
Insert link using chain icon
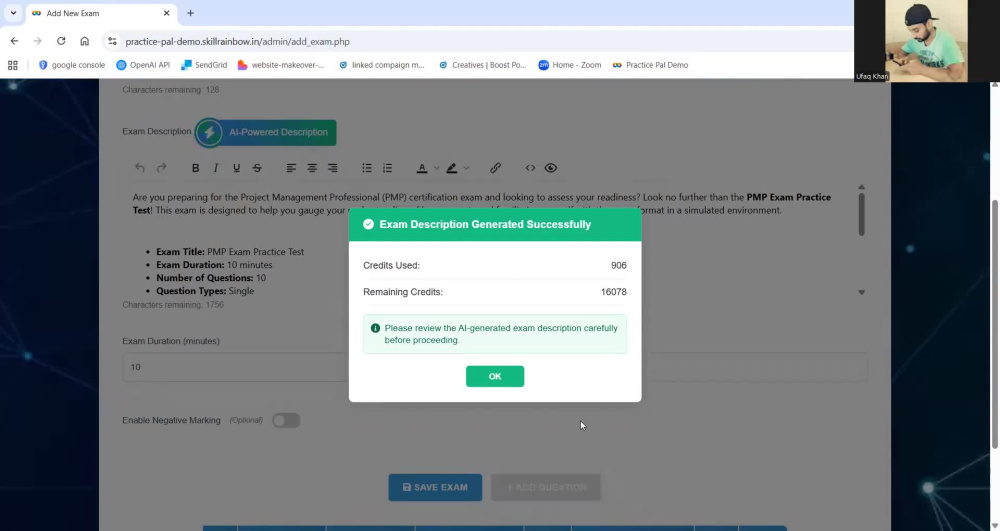pos(496,168)
